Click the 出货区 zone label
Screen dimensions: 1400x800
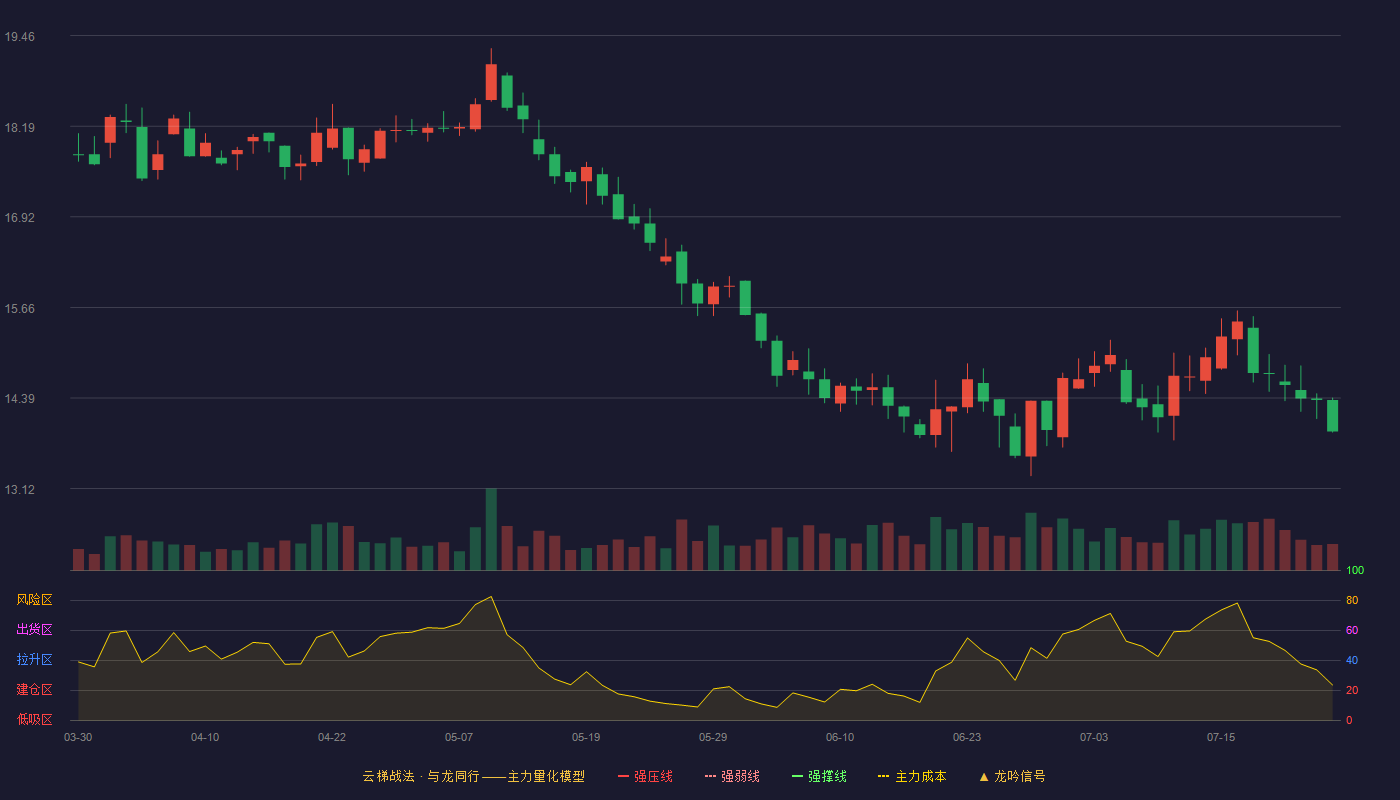tap(34, 630)
